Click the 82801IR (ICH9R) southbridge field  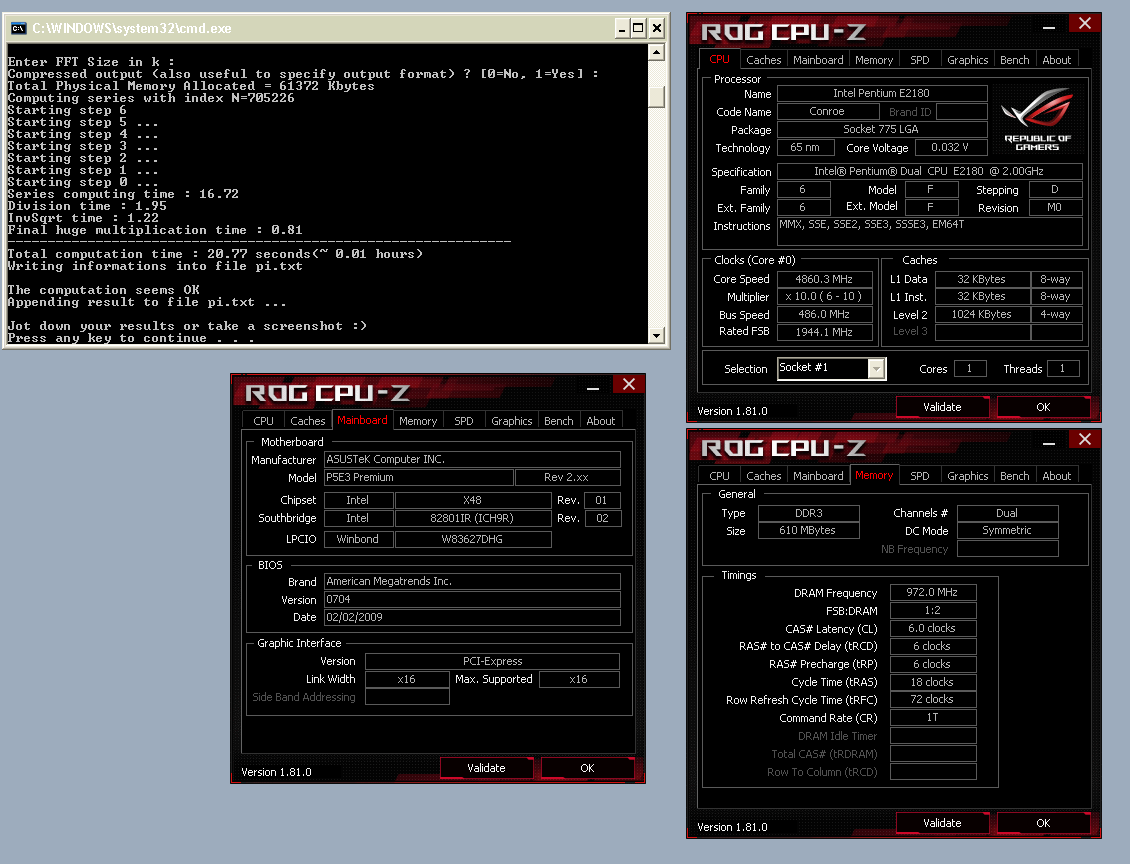[x=473, y=518]
